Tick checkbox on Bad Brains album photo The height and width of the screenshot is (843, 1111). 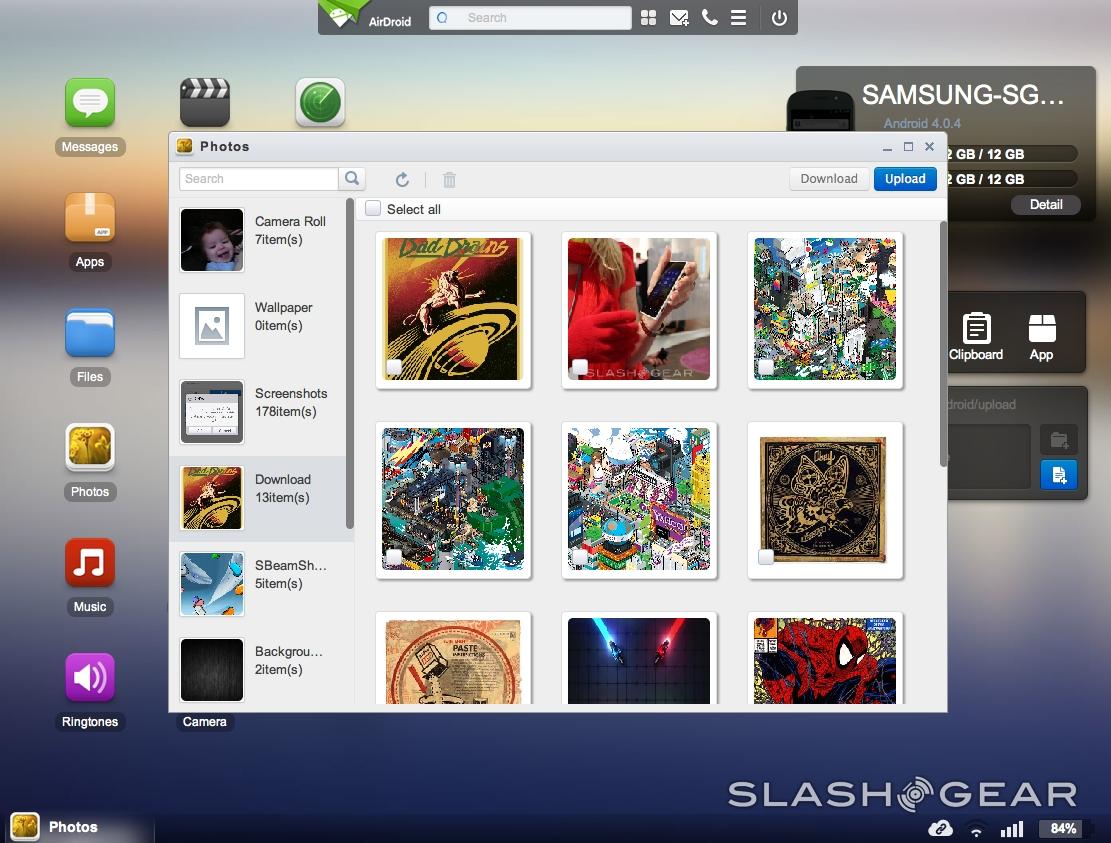coord(394,367)
